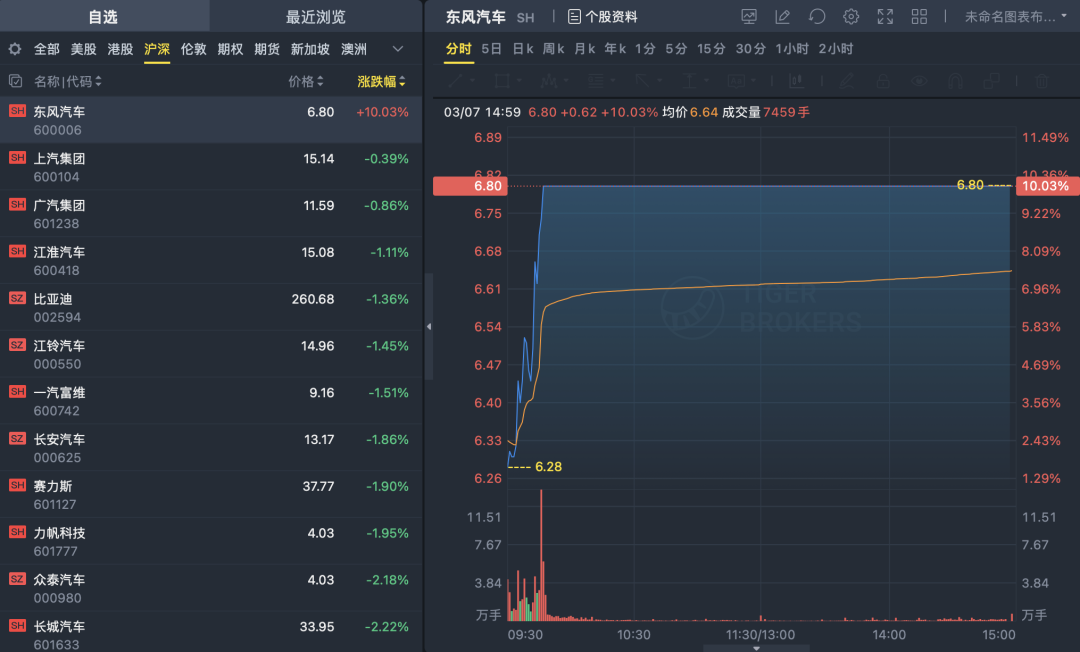Screen dimensions: 1080x652
Task: Refresh the chart with the circular arrow icon
Action: pos(817,17)
